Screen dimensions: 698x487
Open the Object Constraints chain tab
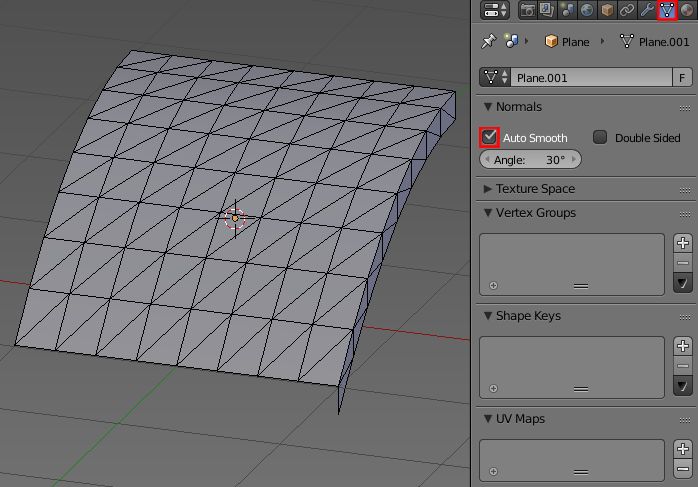(x=627, y=10)
